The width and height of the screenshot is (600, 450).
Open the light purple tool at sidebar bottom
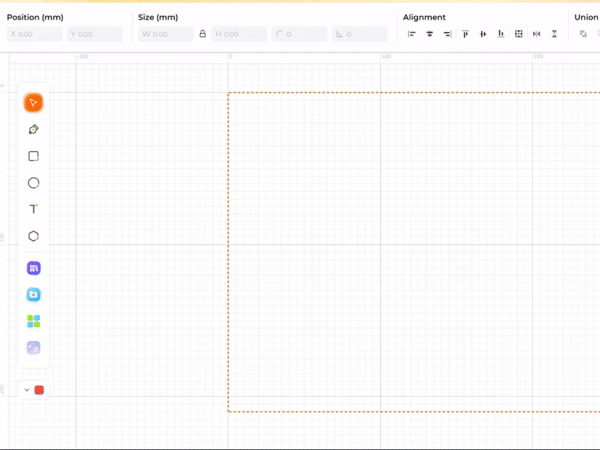(33, 348)
